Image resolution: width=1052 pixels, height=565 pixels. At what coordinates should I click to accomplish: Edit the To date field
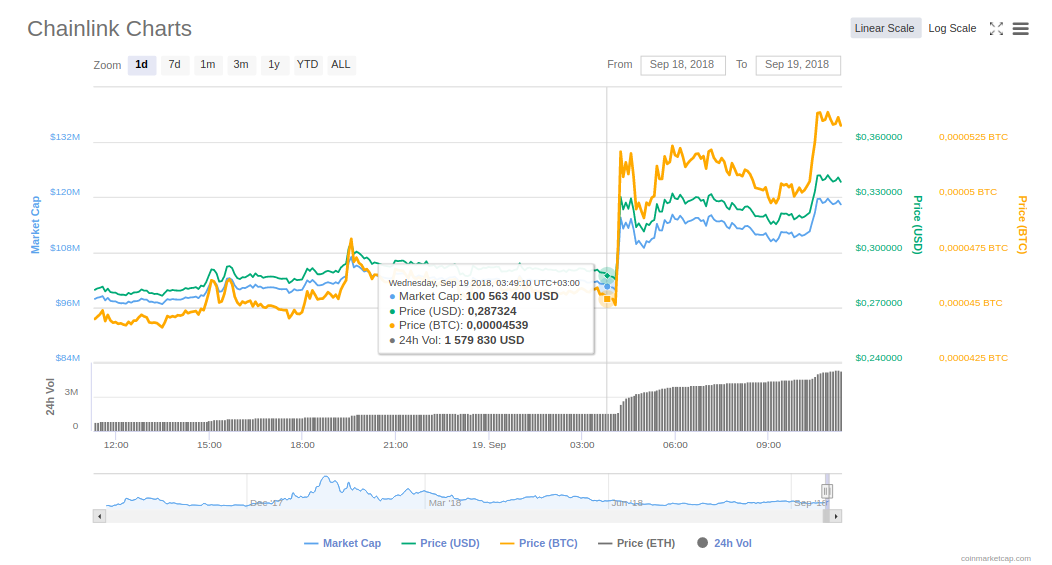pyautogui.click(x=798, y=65)
